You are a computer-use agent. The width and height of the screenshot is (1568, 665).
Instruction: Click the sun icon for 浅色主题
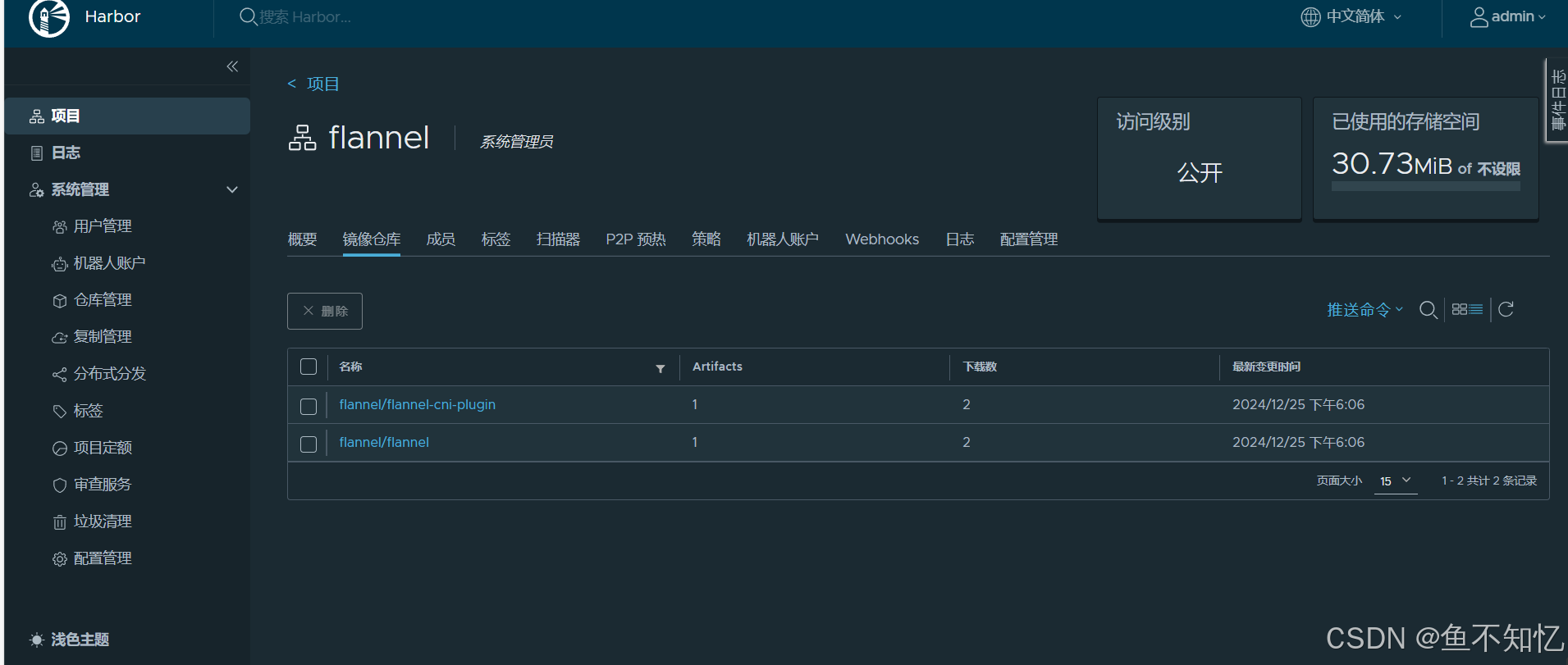37,640
